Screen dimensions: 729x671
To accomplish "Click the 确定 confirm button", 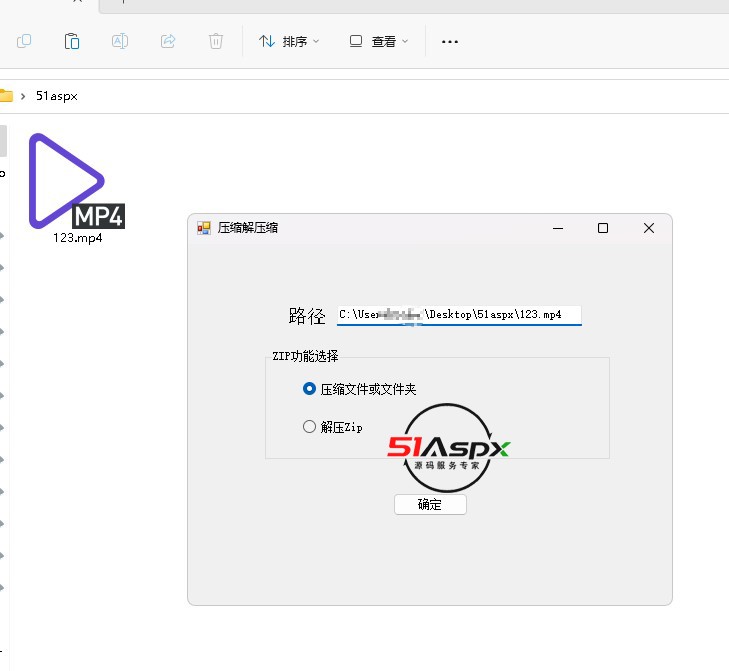I will pos(430,504).
